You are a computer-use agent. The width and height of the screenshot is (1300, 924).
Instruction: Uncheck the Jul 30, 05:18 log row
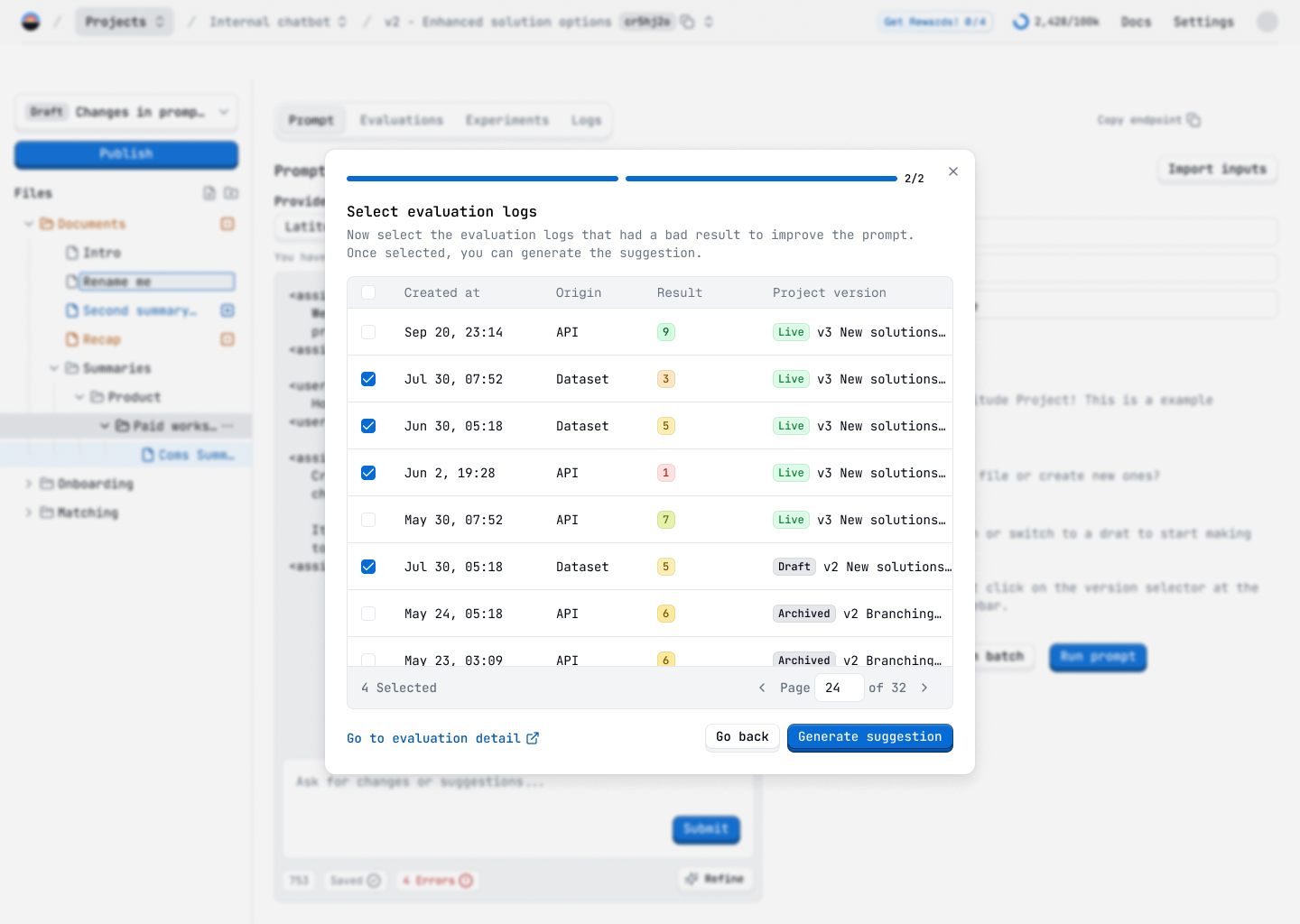point(368,567)
